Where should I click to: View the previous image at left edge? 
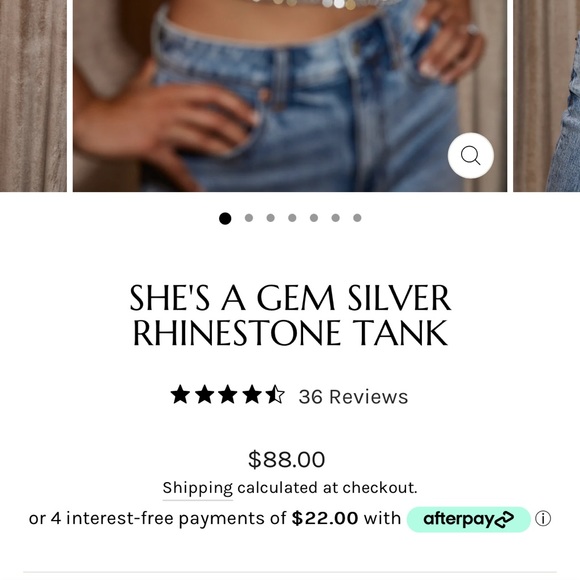point(33,96)
